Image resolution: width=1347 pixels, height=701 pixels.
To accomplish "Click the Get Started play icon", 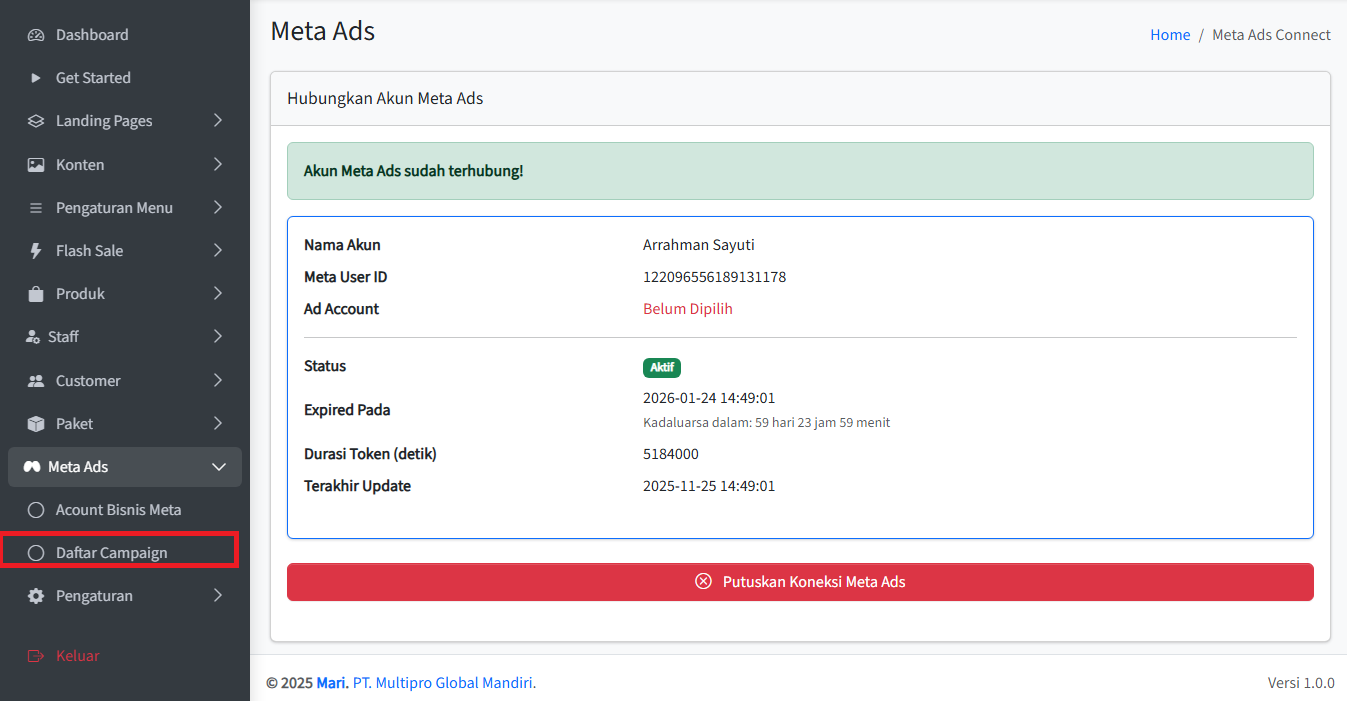I will (x=36, y=78).
